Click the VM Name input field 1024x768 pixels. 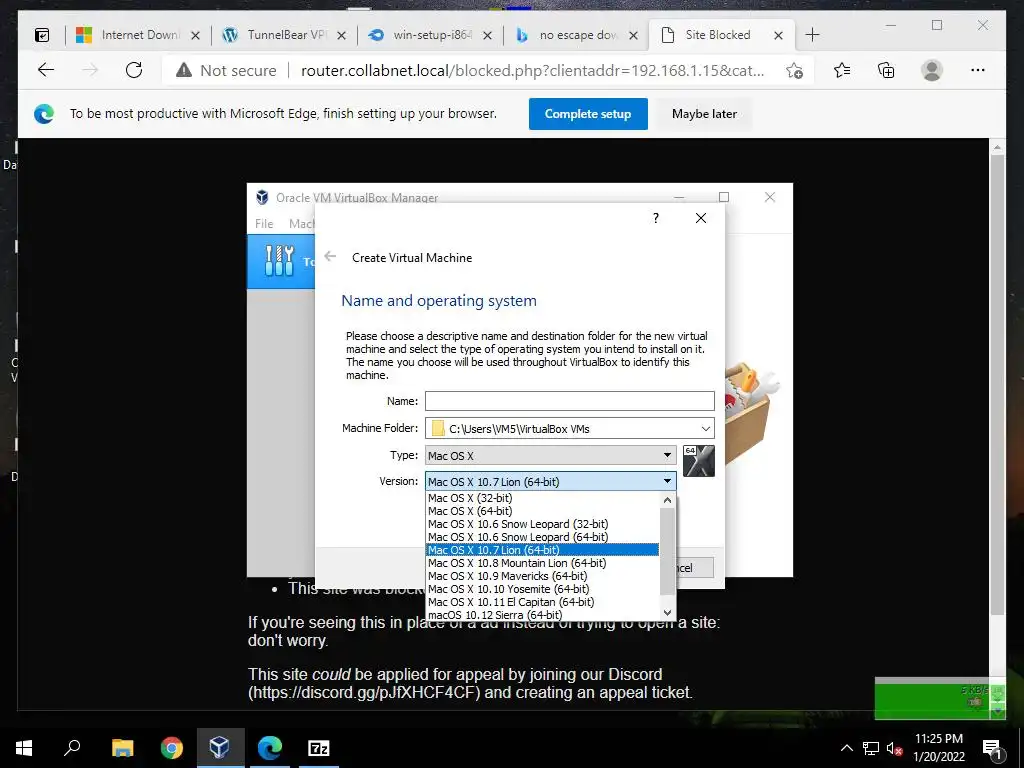point(569,401)
